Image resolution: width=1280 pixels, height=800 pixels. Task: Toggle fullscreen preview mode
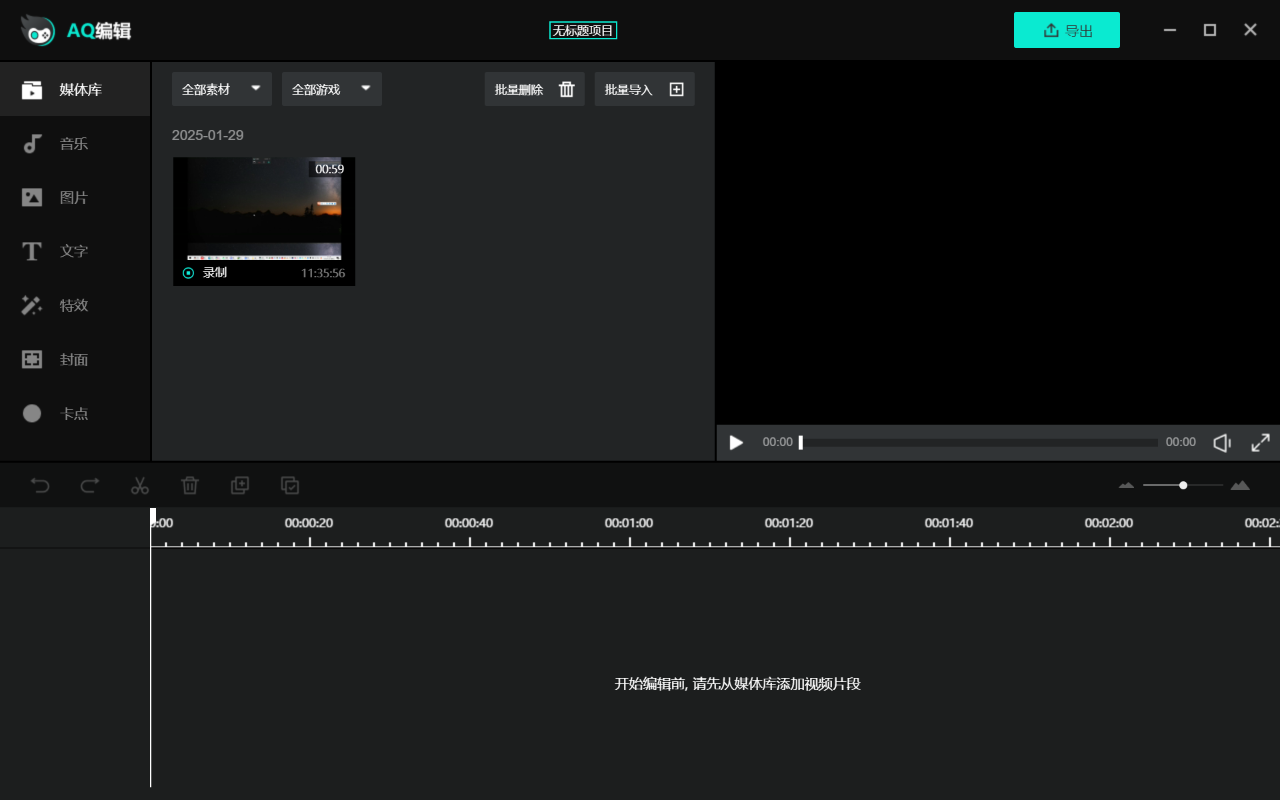(x=1260, y=442)
